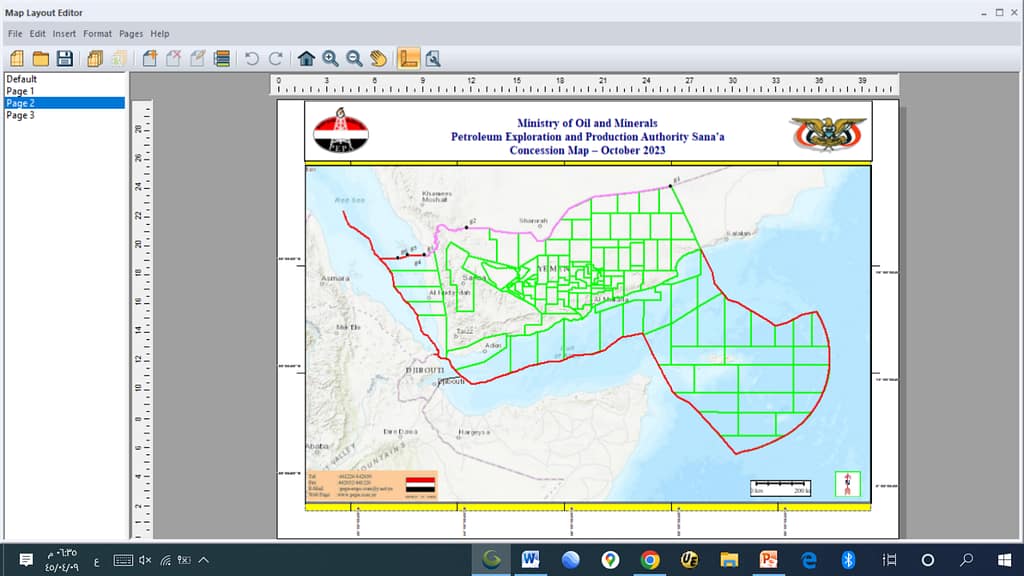Zoom out using the magnifier minus icon
The height and width of the screenshot is (576, 1024).
(354, 58)
